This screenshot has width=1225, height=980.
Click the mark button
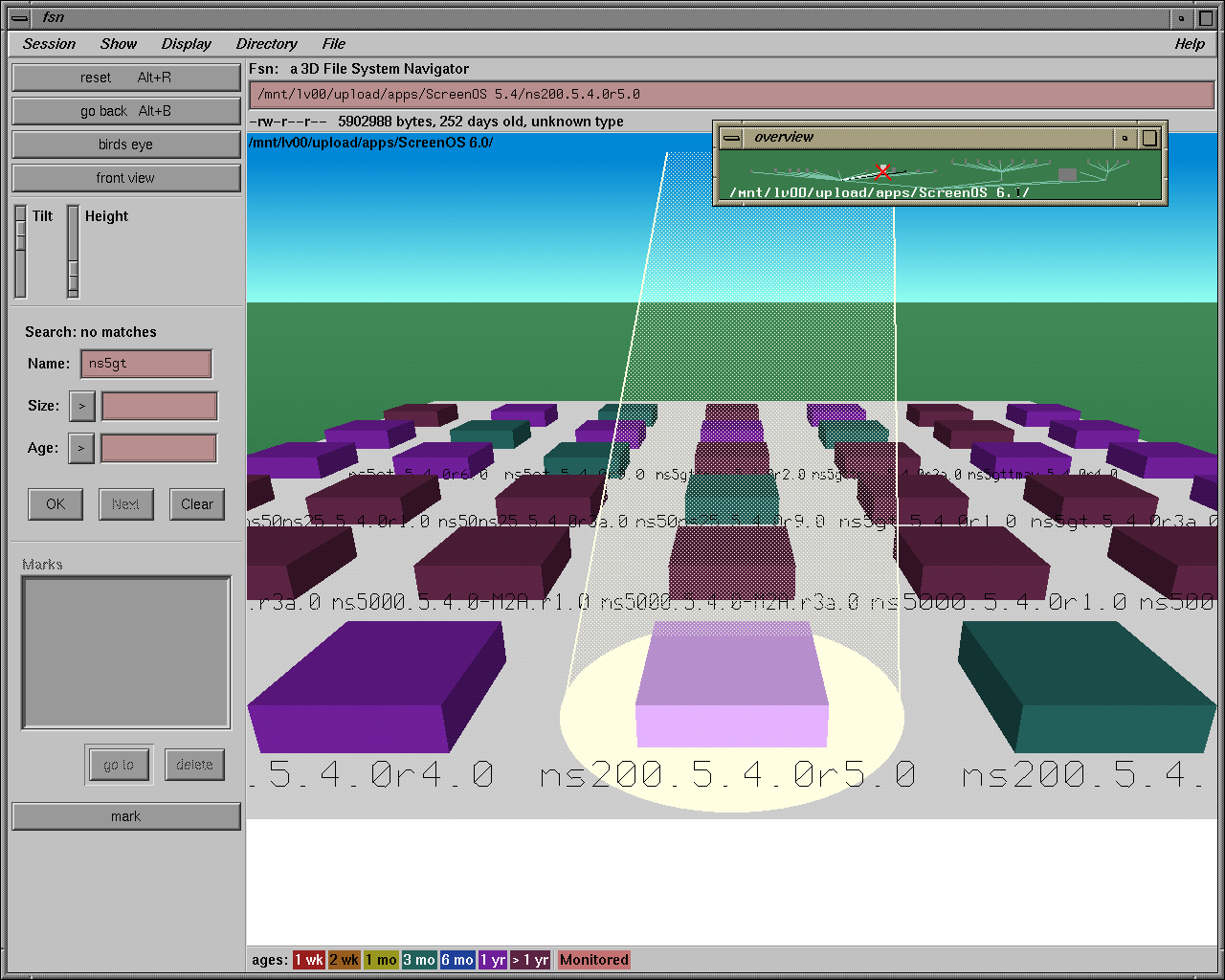pyautogui.click(x=125, y=816)
